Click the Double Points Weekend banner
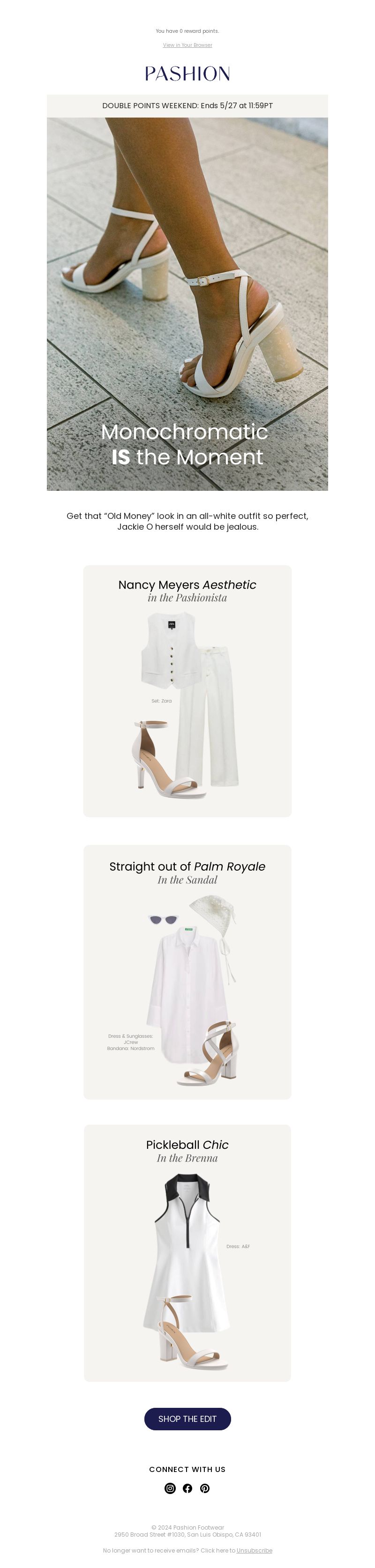375x1568 pixels. pos(187,105)
